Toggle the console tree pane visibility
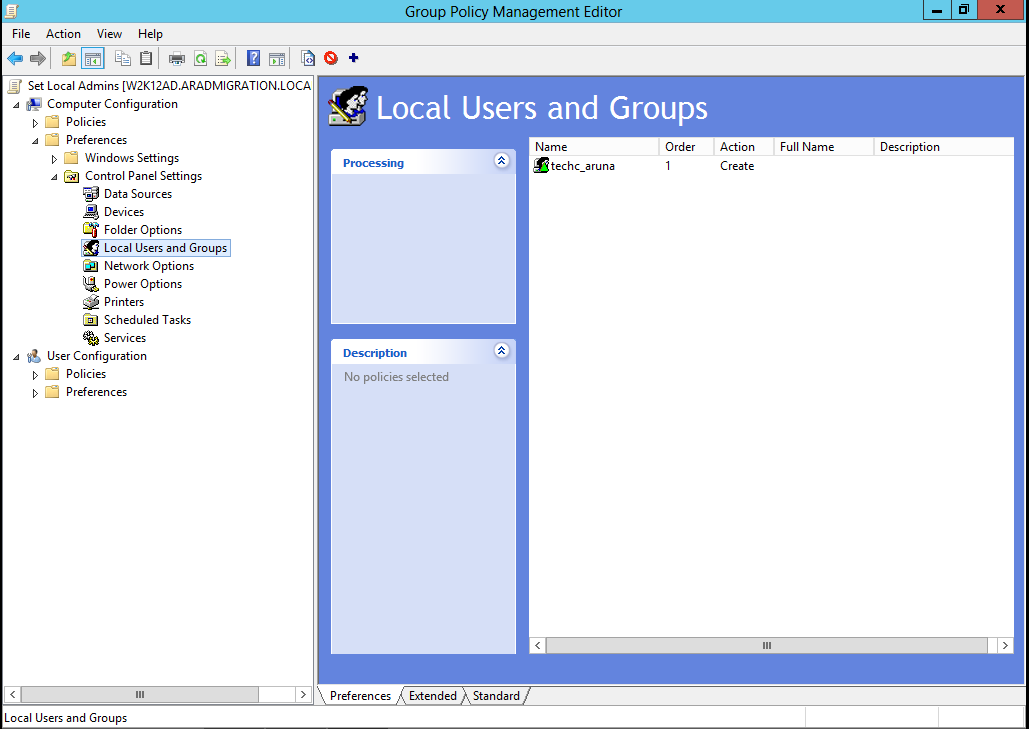The image size is (1029, 729). [91, 58]
